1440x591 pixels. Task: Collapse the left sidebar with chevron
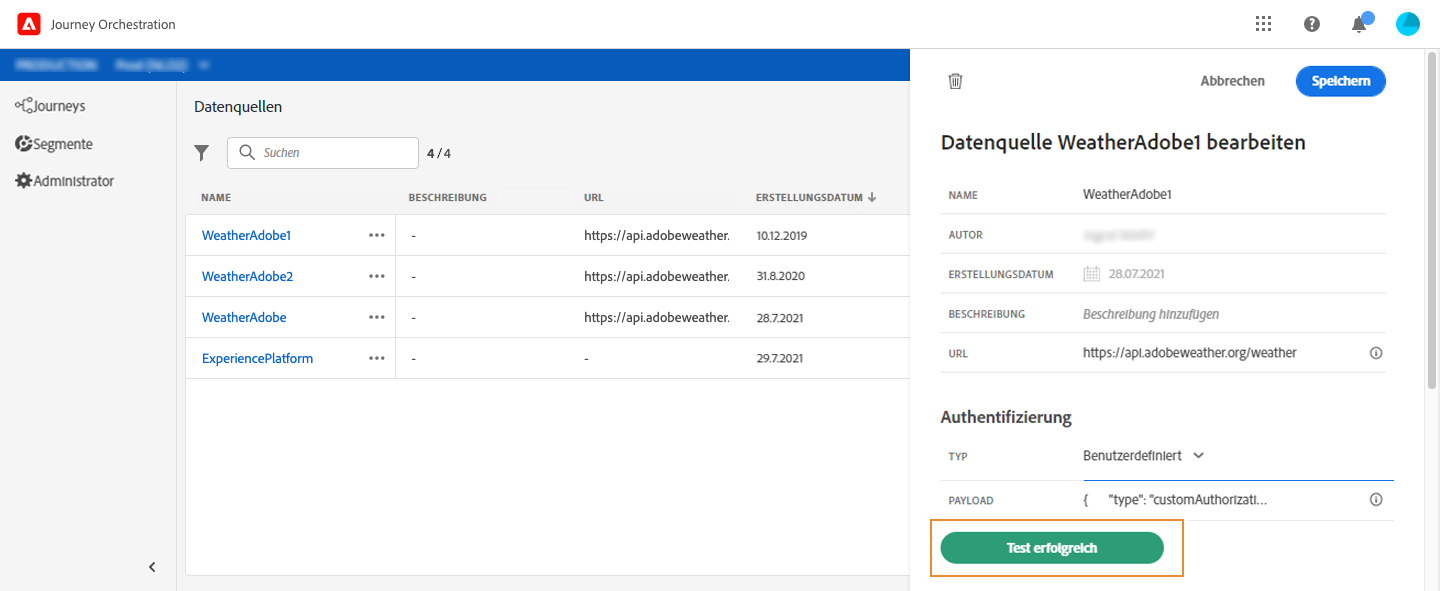[x=152, y=567]
